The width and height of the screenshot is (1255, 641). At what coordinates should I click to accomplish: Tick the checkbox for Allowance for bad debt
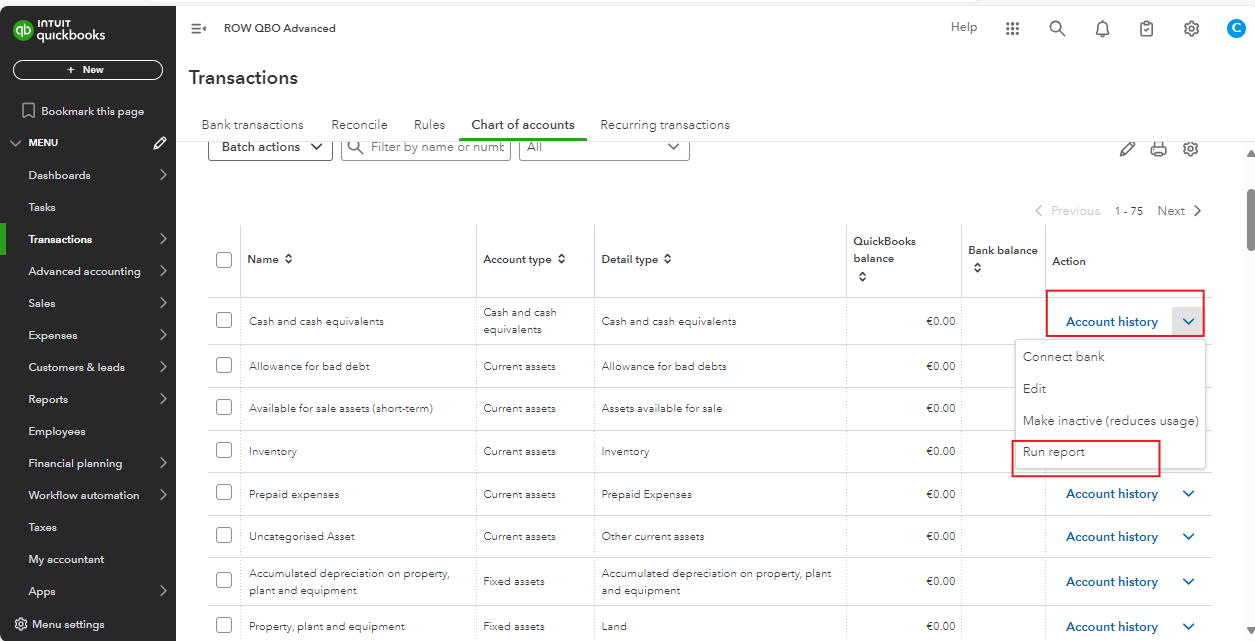click(x=224, y=366)
